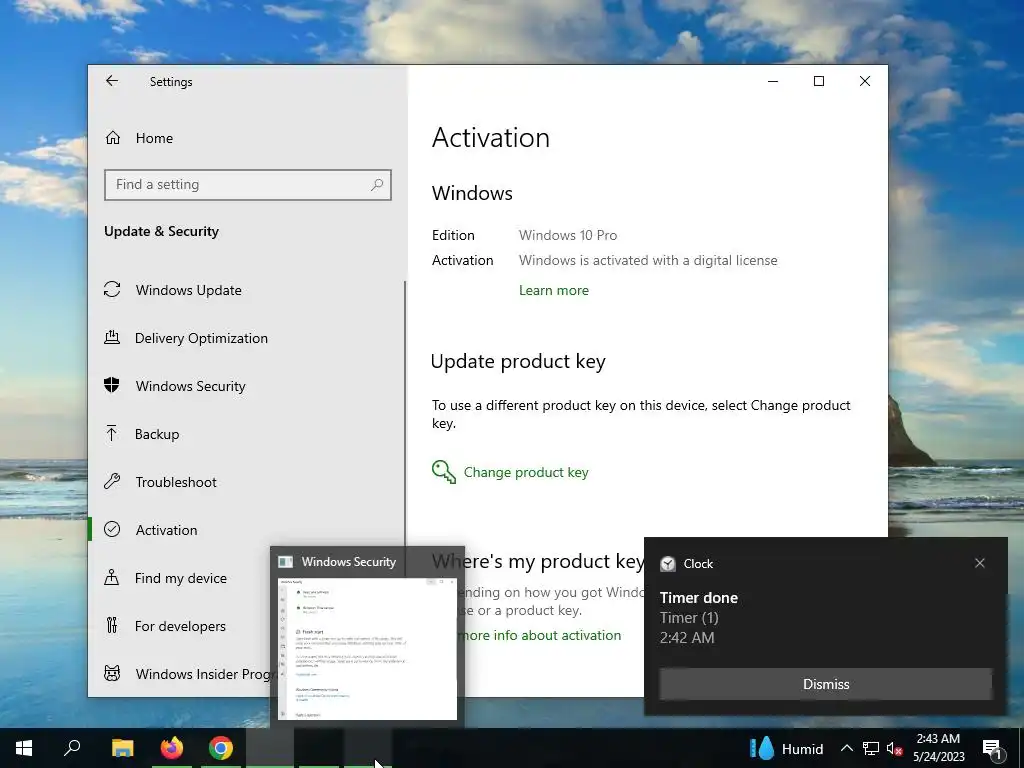Click the Windows Security thumbnail title
This screenshot has height=768, width=1024.
click(x=349, y=562)
